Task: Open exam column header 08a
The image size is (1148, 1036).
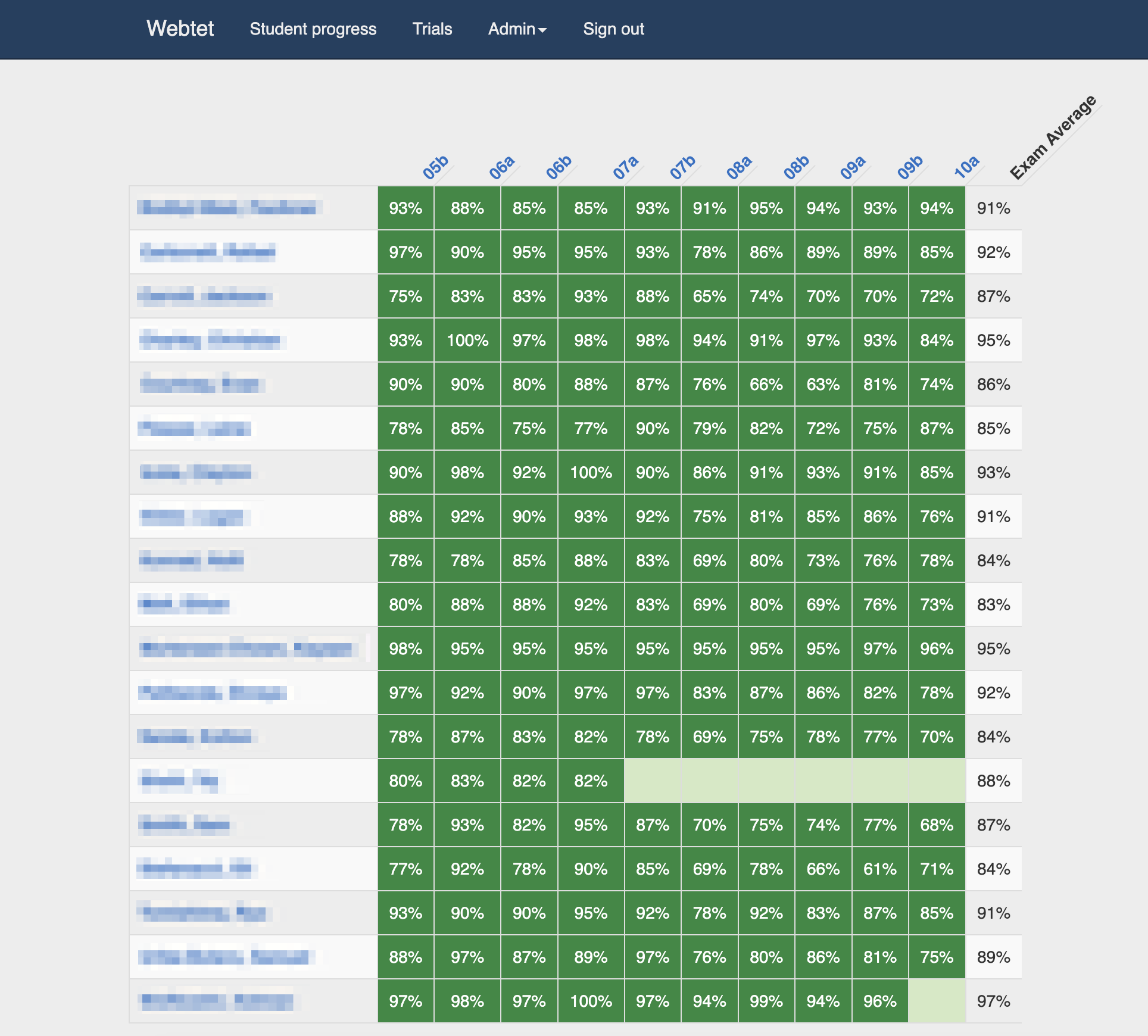Action: tap(740, 167)
